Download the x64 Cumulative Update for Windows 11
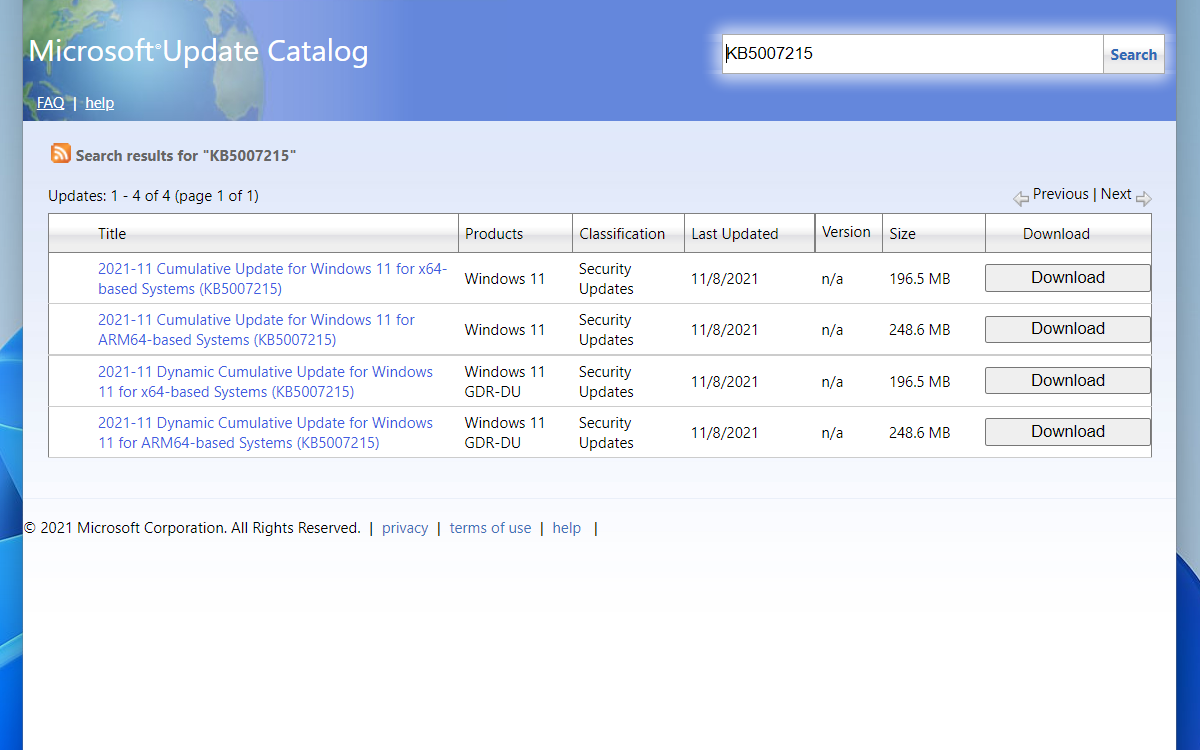The image size is (1200, 750). click(x=1067, y=278)
